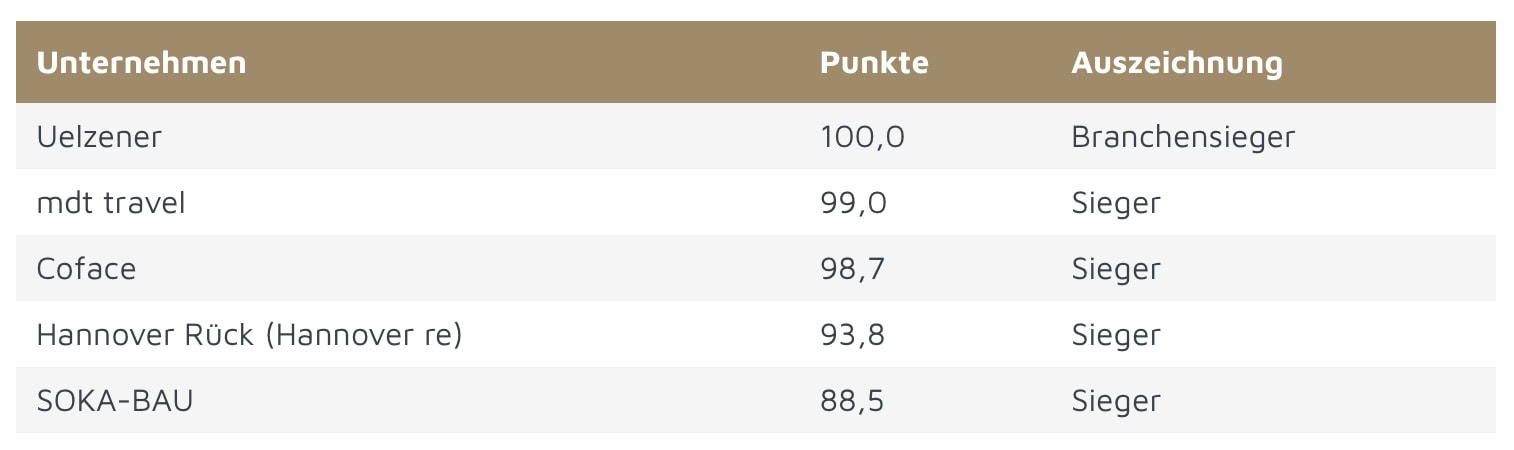The width and height of the screenshot is (1514, 450).
Task: Click the 99,0 points value
Action: [853, 203]
